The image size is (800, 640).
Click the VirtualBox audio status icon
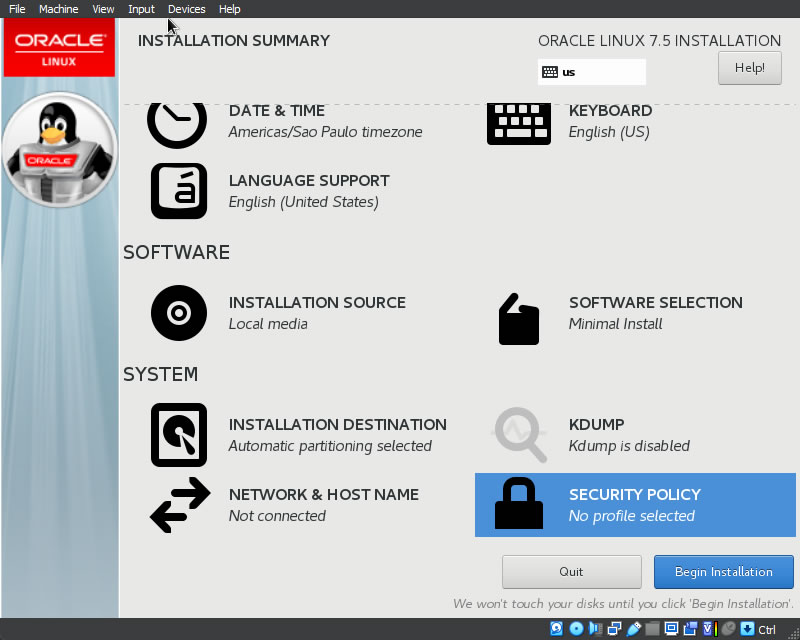[595, 629]
